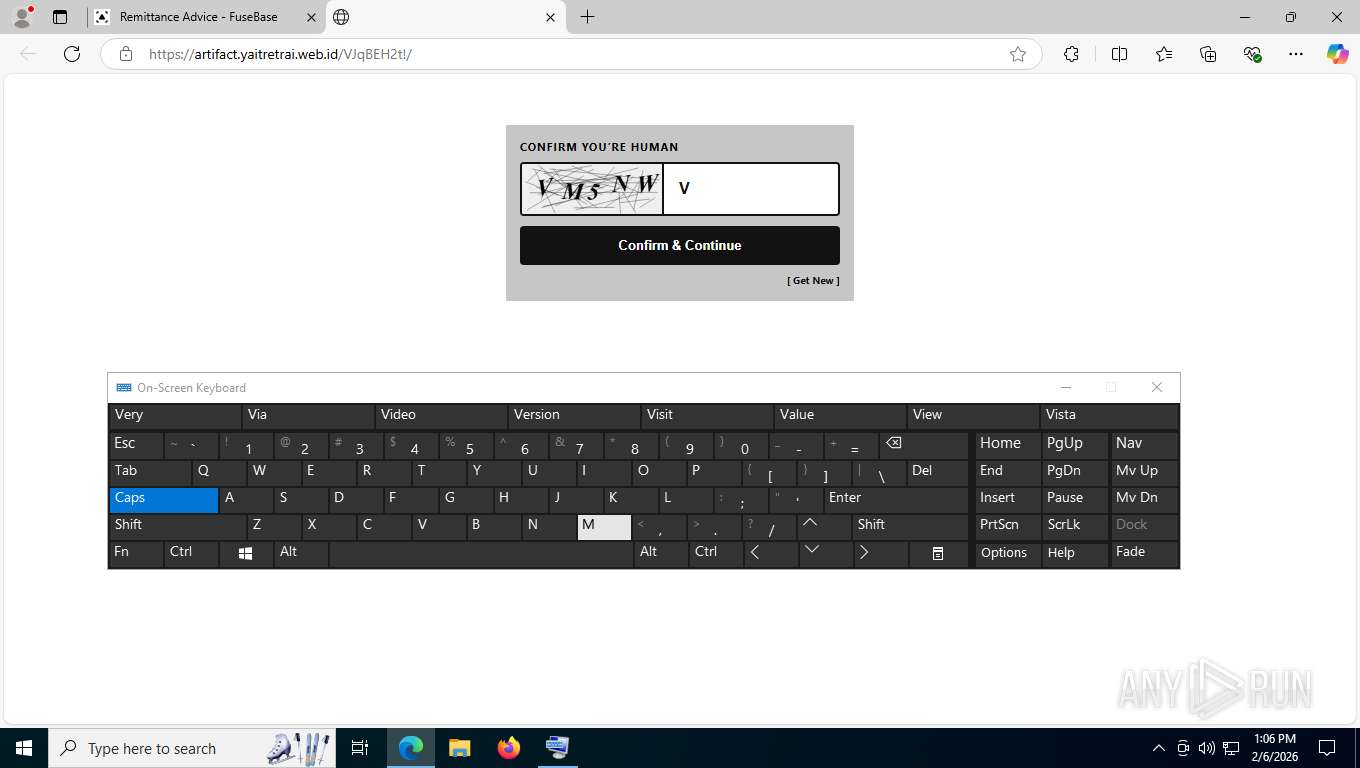Toggle the left Shift key
The height and width of the screenshot is (768, 1360).
click(x=177, y=527)
